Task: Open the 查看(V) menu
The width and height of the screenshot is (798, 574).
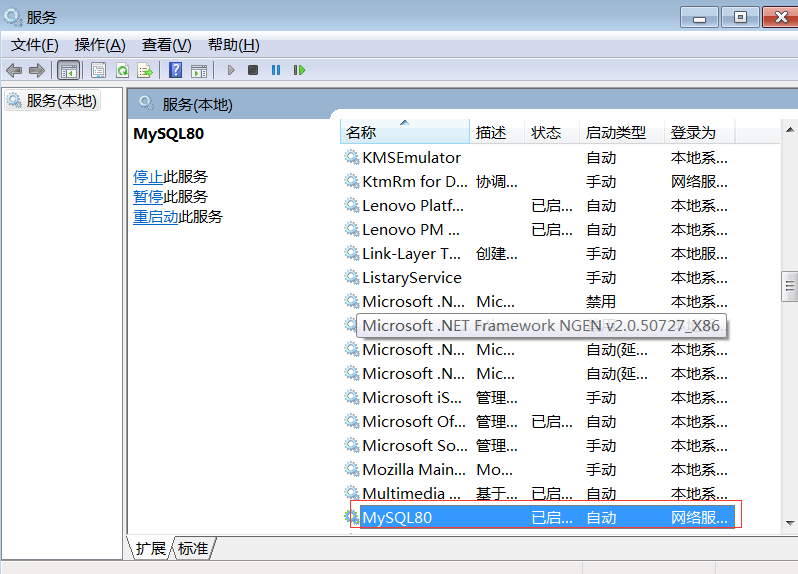Action: pos(166,45)
